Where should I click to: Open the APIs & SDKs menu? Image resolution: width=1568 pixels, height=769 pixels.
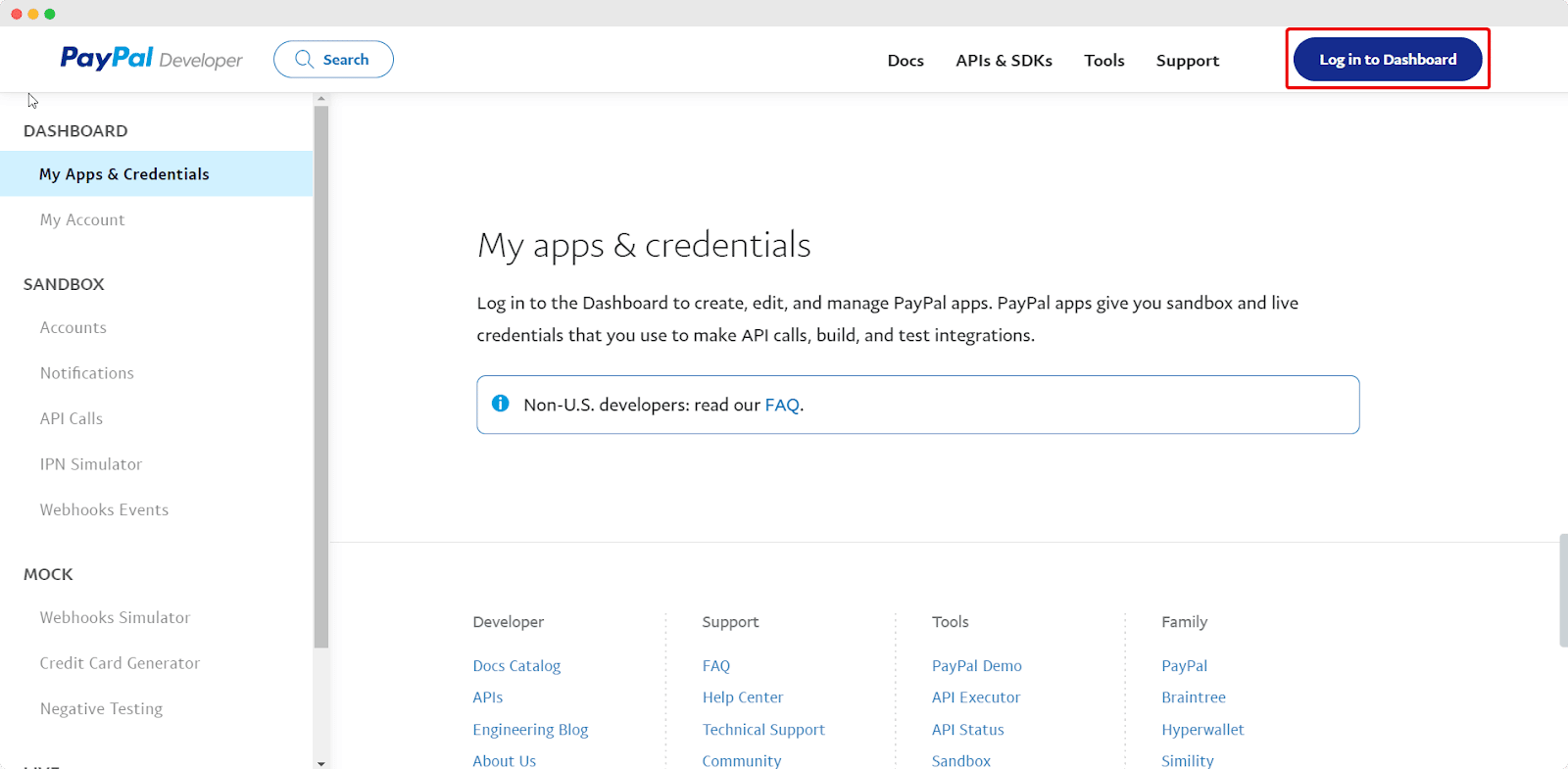(x=1004, y=61)
